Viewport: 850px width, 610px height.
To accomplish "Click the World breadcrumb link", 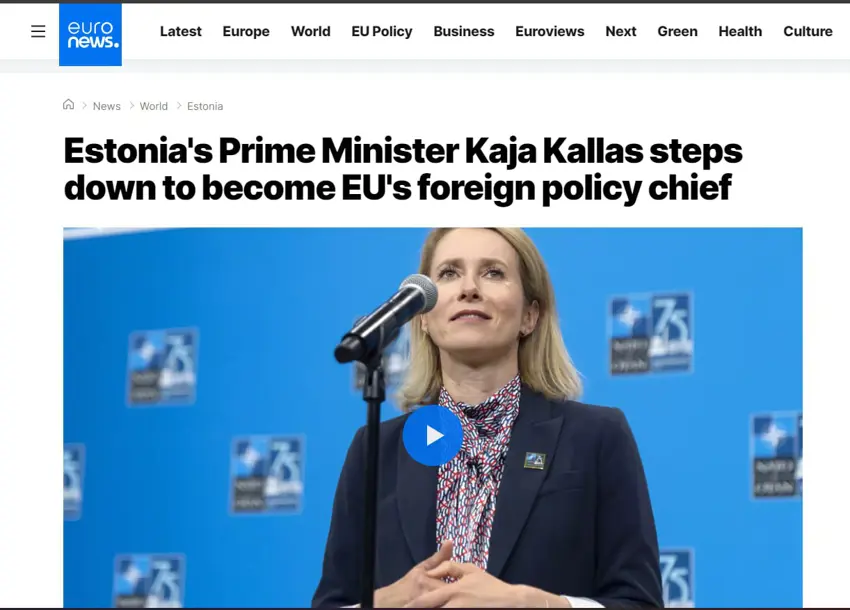I will click(153, 106).
